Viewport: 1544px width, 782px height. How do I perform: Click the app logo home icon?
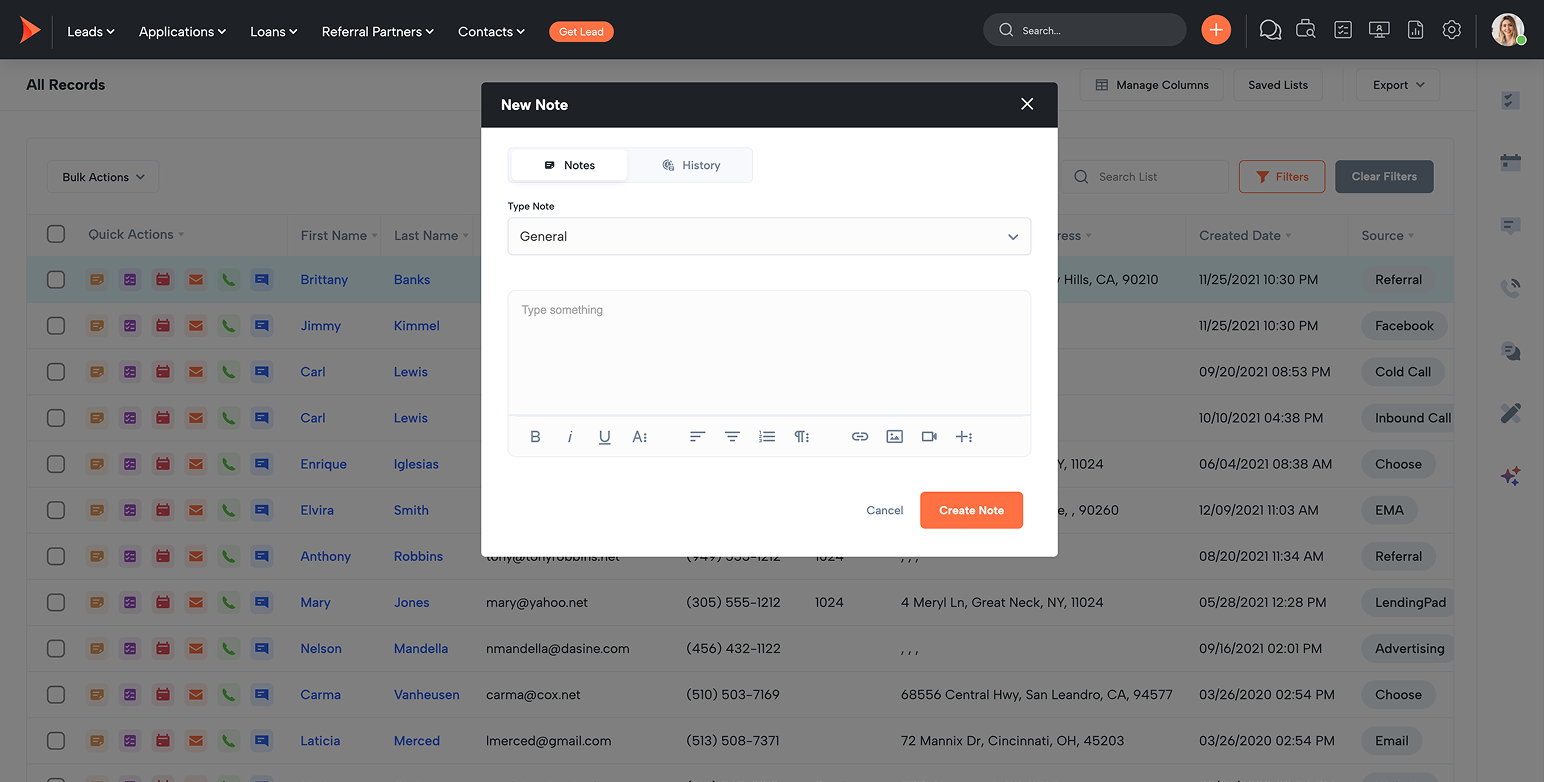tap(30, 31)
